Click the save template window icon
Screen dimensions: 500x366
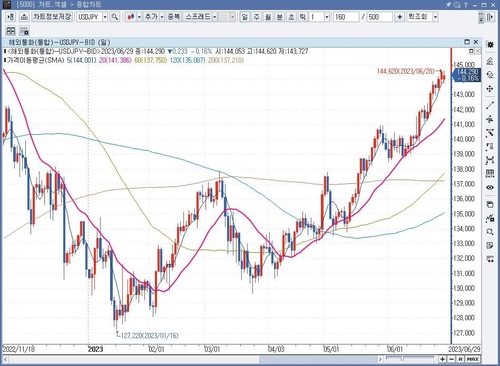[x=490, y=204]
